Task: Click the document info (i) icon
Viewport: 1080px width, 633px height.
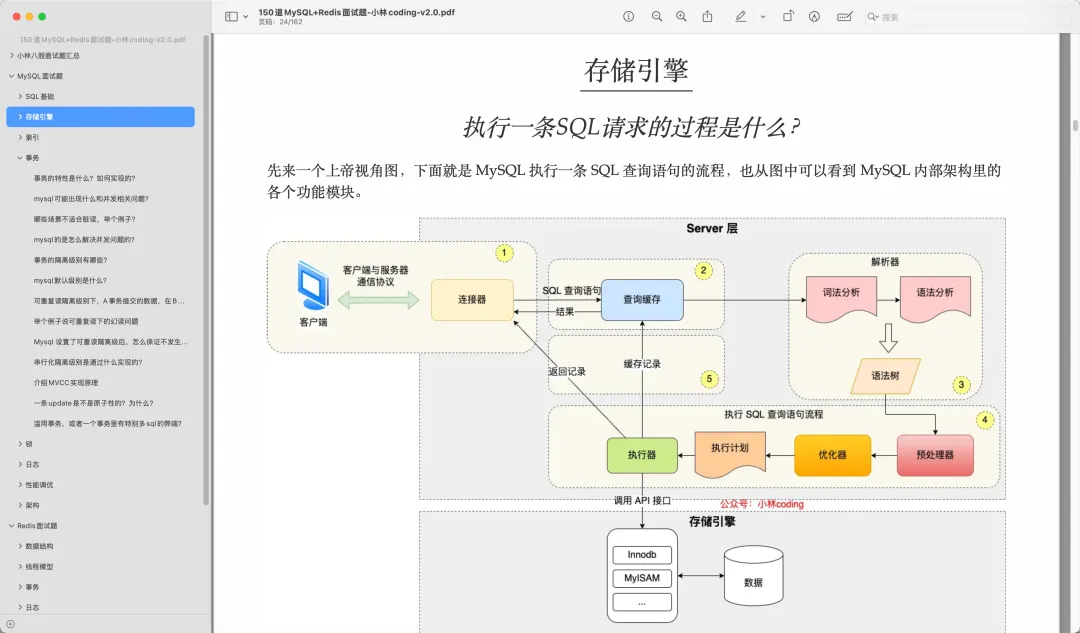Action: click(x=628, y=16)
